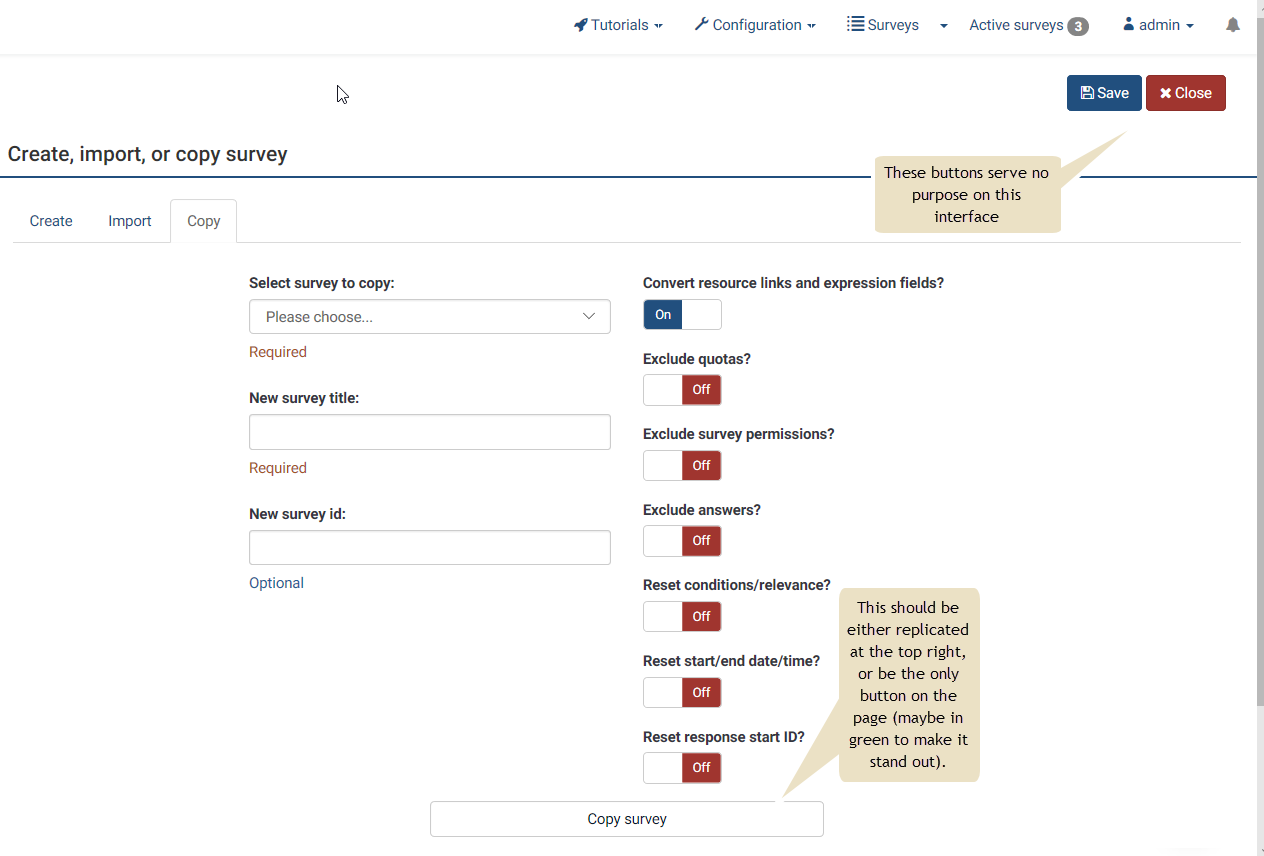
Task: Click the Surveys list icon
Action: (855, 25)
